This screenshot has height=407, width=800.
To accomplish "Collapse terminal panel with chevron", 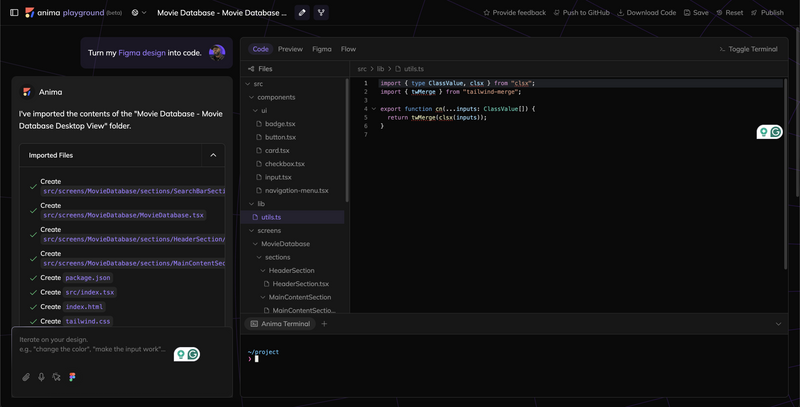I will [x=778, y=324].
